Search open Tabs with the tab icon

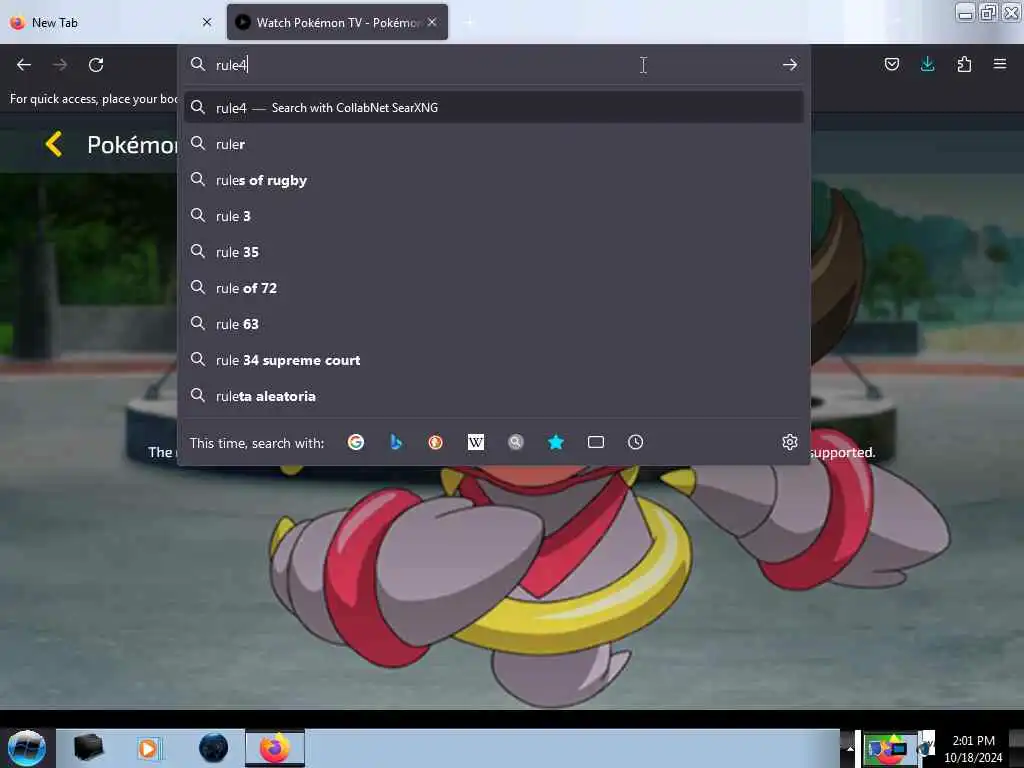pyautogui.click(x=596, y=442)
